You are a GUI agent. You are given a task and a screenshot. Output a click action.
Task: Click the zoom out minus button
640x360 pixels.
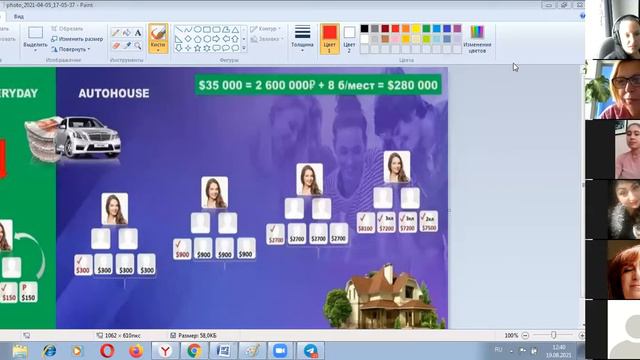(x=525, y=336)
